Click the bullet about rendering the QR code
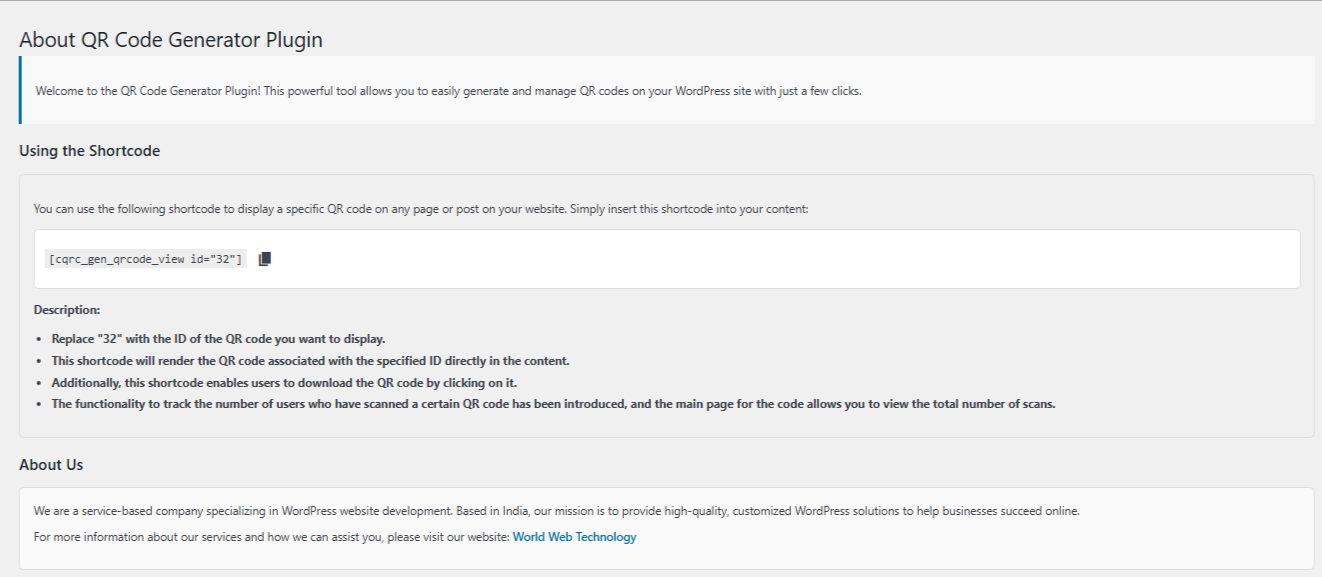This screenshot has width=1322, height=577. click(x=310, y=361)
